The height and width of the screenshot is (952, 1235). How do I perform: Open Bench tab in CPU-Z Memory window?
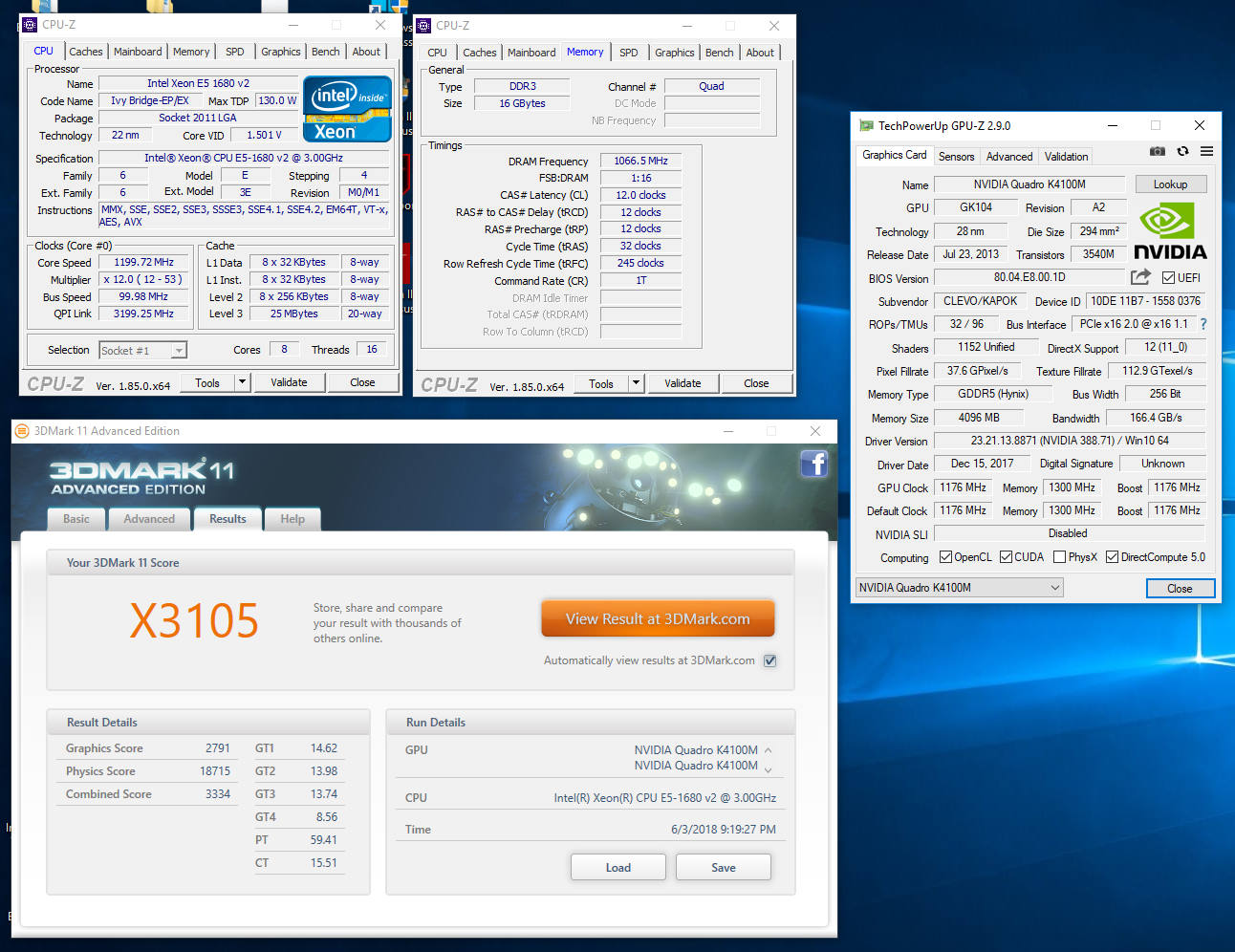[x=720, y=53]
